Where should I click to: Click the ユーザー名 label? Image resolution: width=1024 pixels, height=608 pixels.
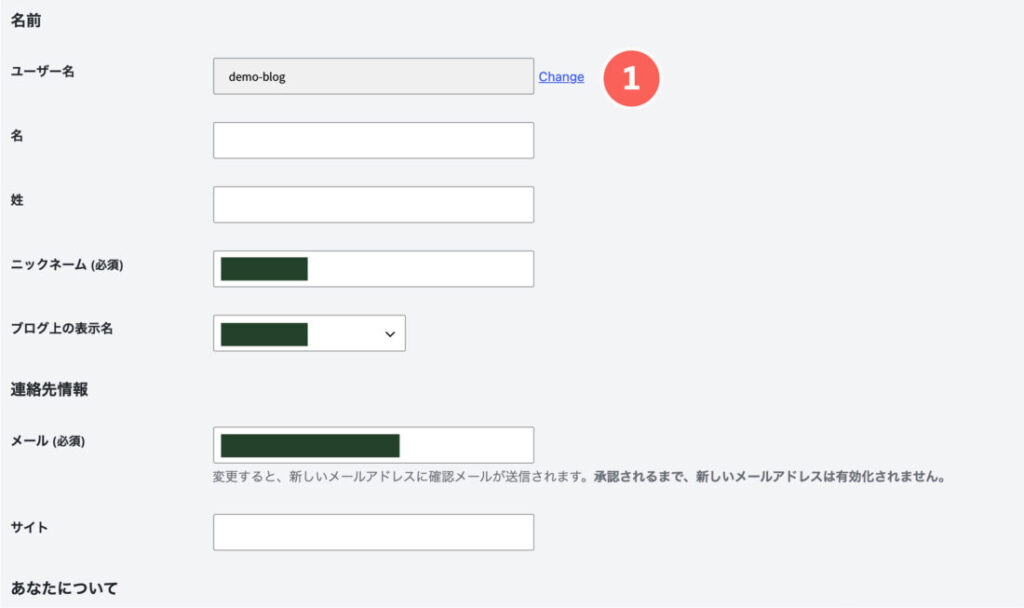42,71
